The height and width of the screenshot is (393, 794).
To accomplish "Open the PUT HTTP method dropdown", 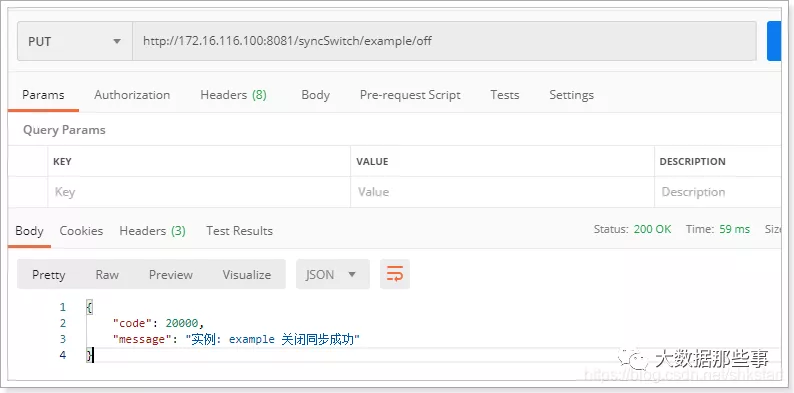I will (x=75, y=41).
